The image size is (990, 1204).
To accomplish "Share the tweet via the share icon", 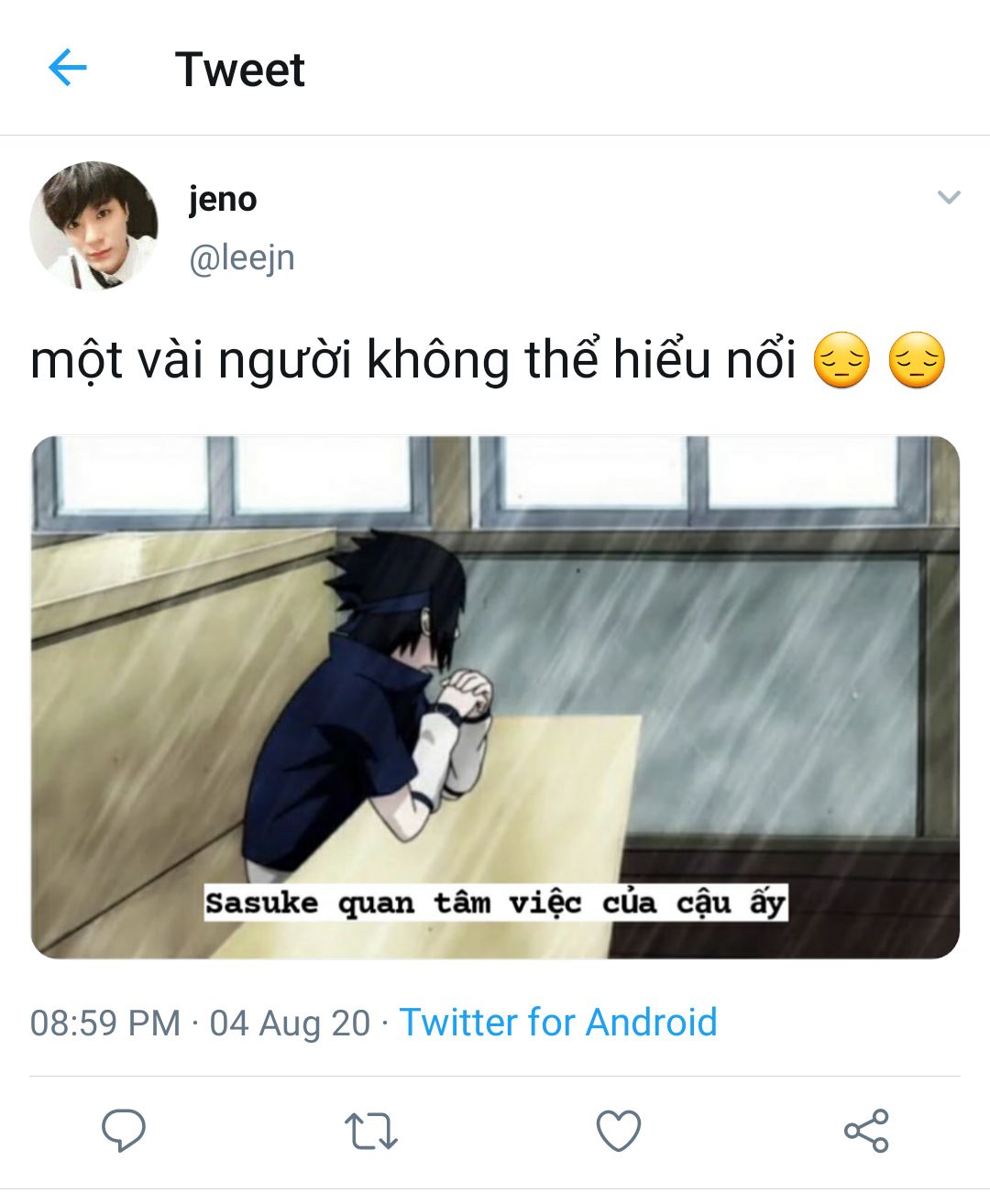I will pos(866,1131).
